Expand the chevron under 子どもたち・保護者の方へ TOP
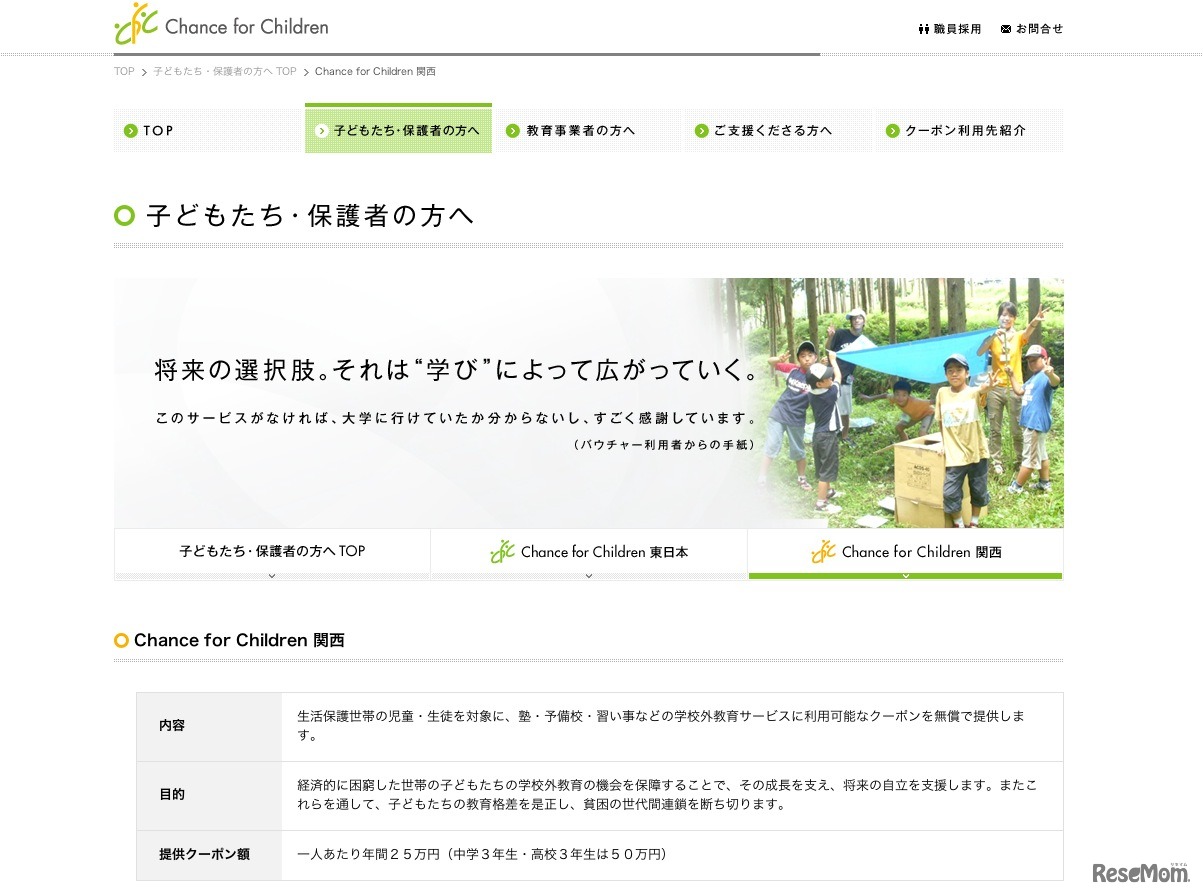The width and height of the screenshot is (1203, 896). coord(272,575)
